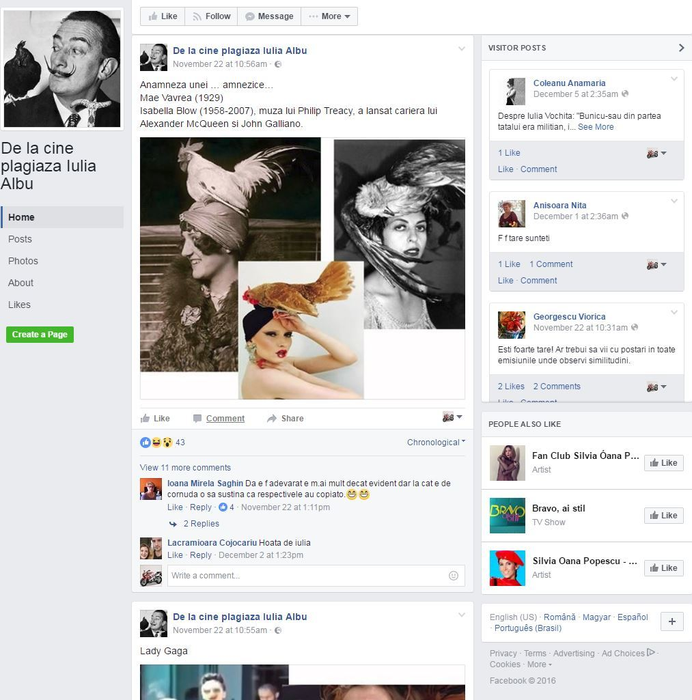Viewport: 692px width, 700px height.
Task: Open the emoji picker in comment box
Action: pyautogui.click(x=453, y=576)
